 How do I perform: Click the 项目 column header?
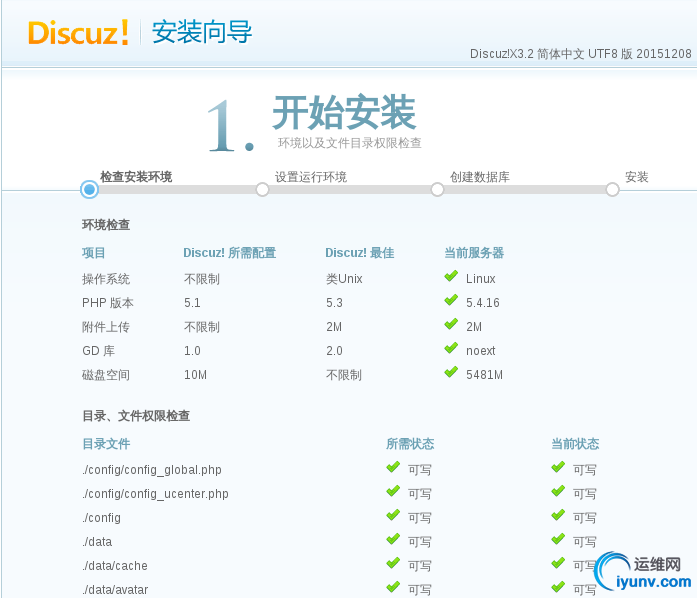[94, 253]
